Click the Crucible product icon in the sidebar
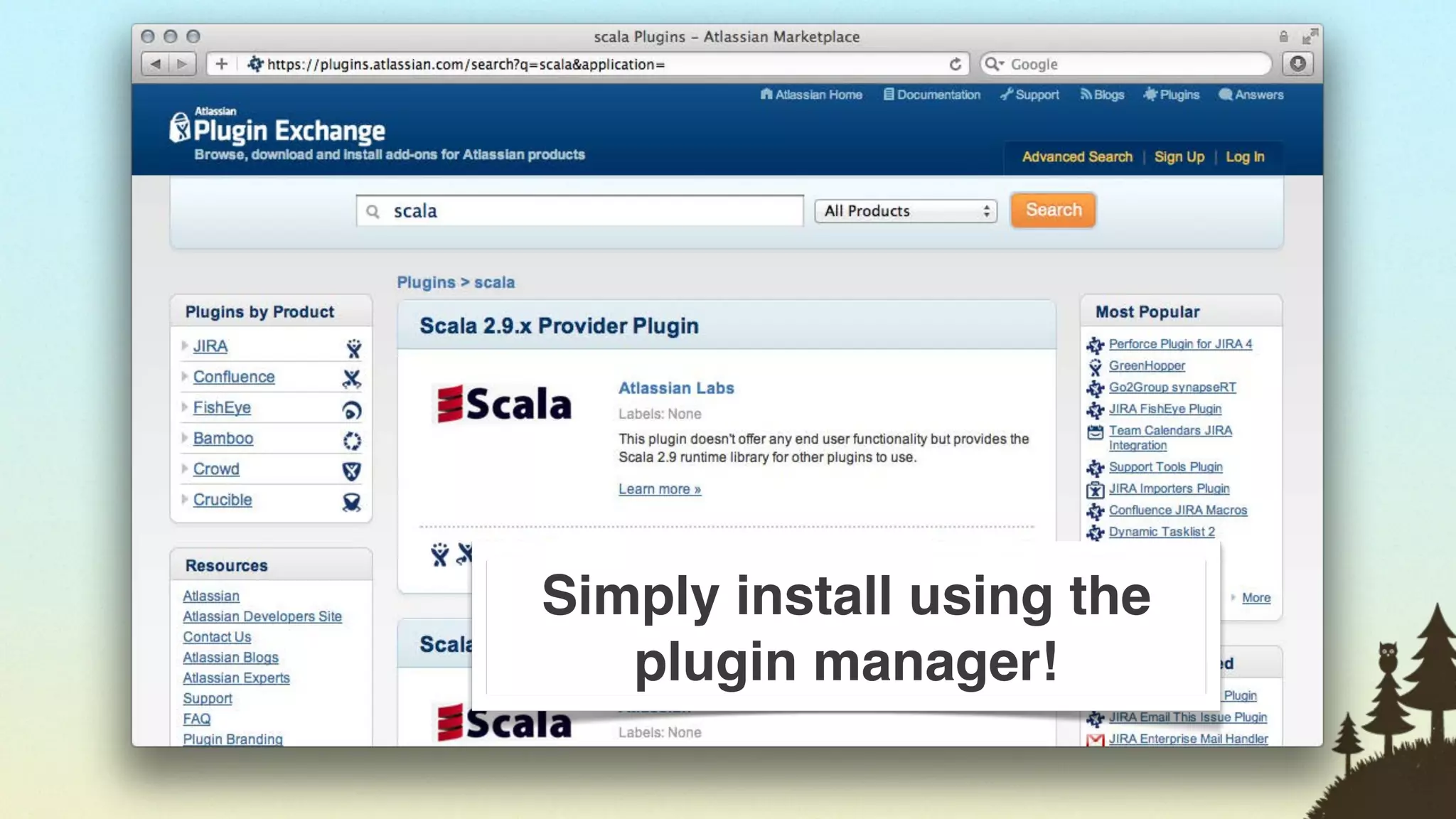 coord(352,502)
